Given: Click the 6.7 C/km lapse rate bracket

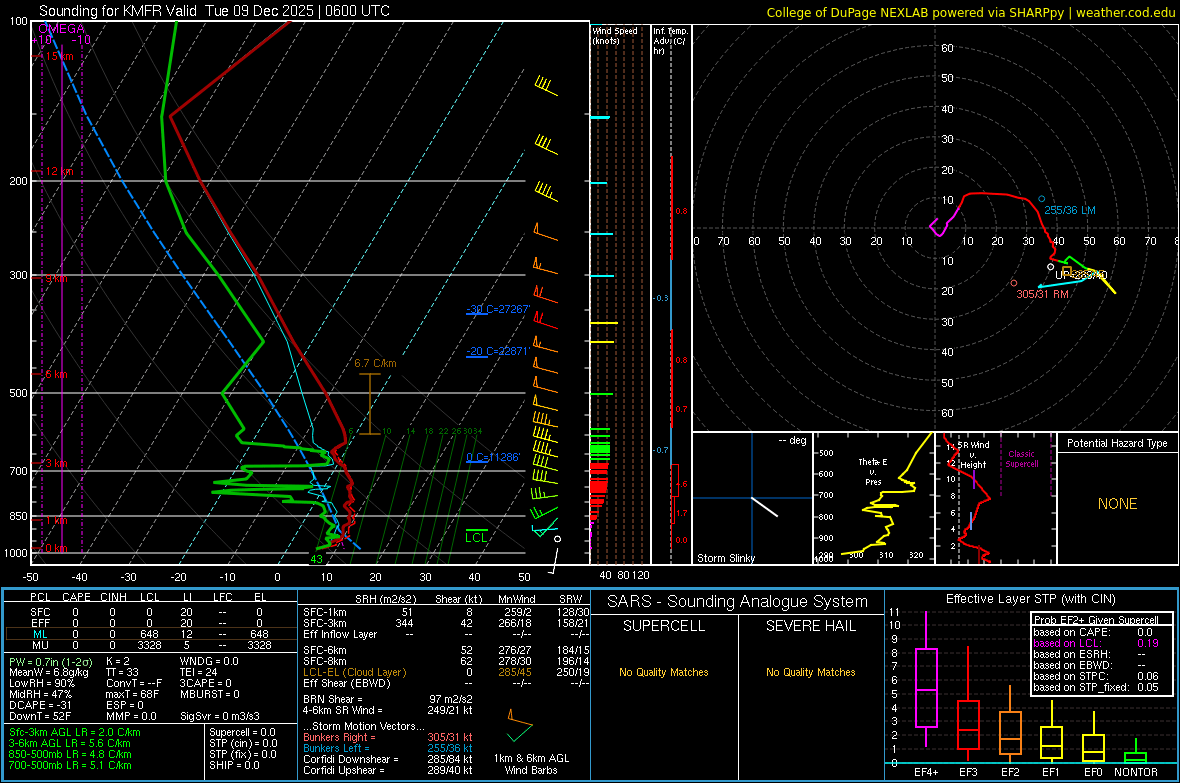Looking at the screenshot, I should click(x=370, y=404).
